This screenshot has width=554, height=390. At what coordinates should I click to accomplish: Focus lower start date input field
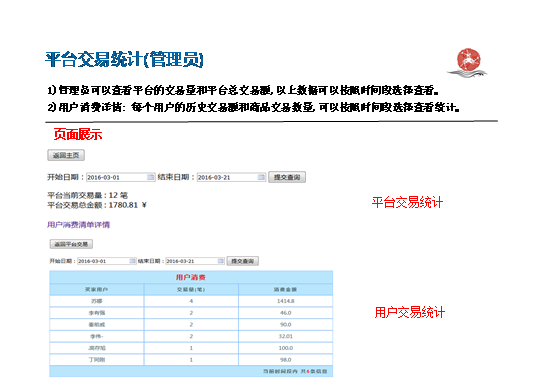coord(107,261)
